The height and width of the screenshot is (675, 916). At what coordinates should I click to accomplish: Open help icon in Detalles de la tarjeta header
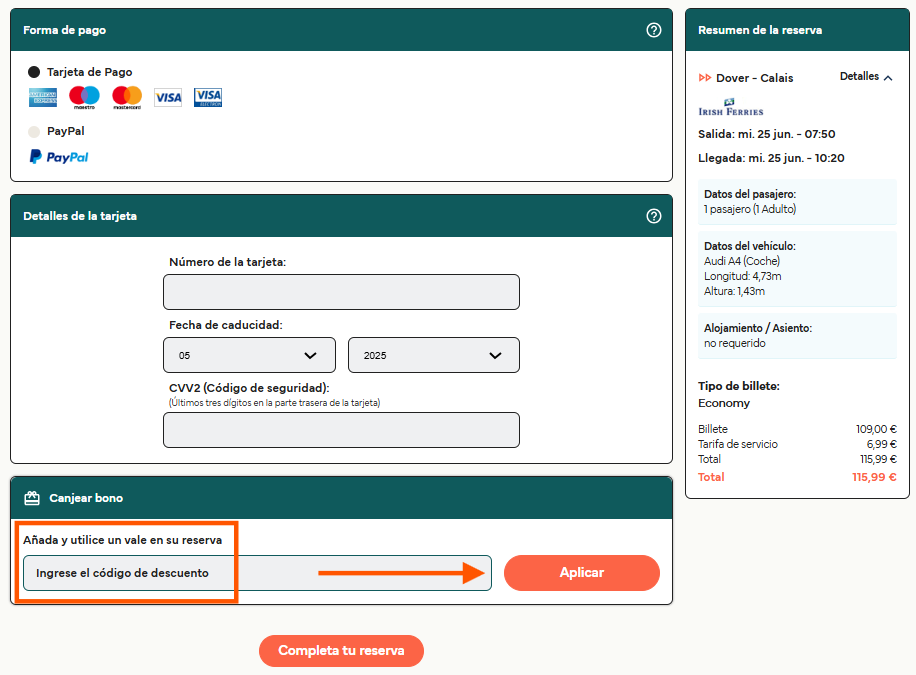click(654, 216)
